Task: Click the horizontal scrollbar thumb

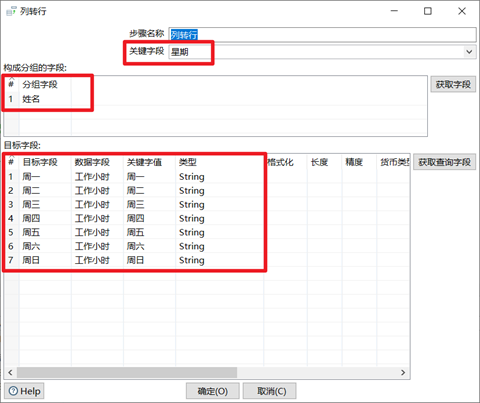Action: pos(127,372)
